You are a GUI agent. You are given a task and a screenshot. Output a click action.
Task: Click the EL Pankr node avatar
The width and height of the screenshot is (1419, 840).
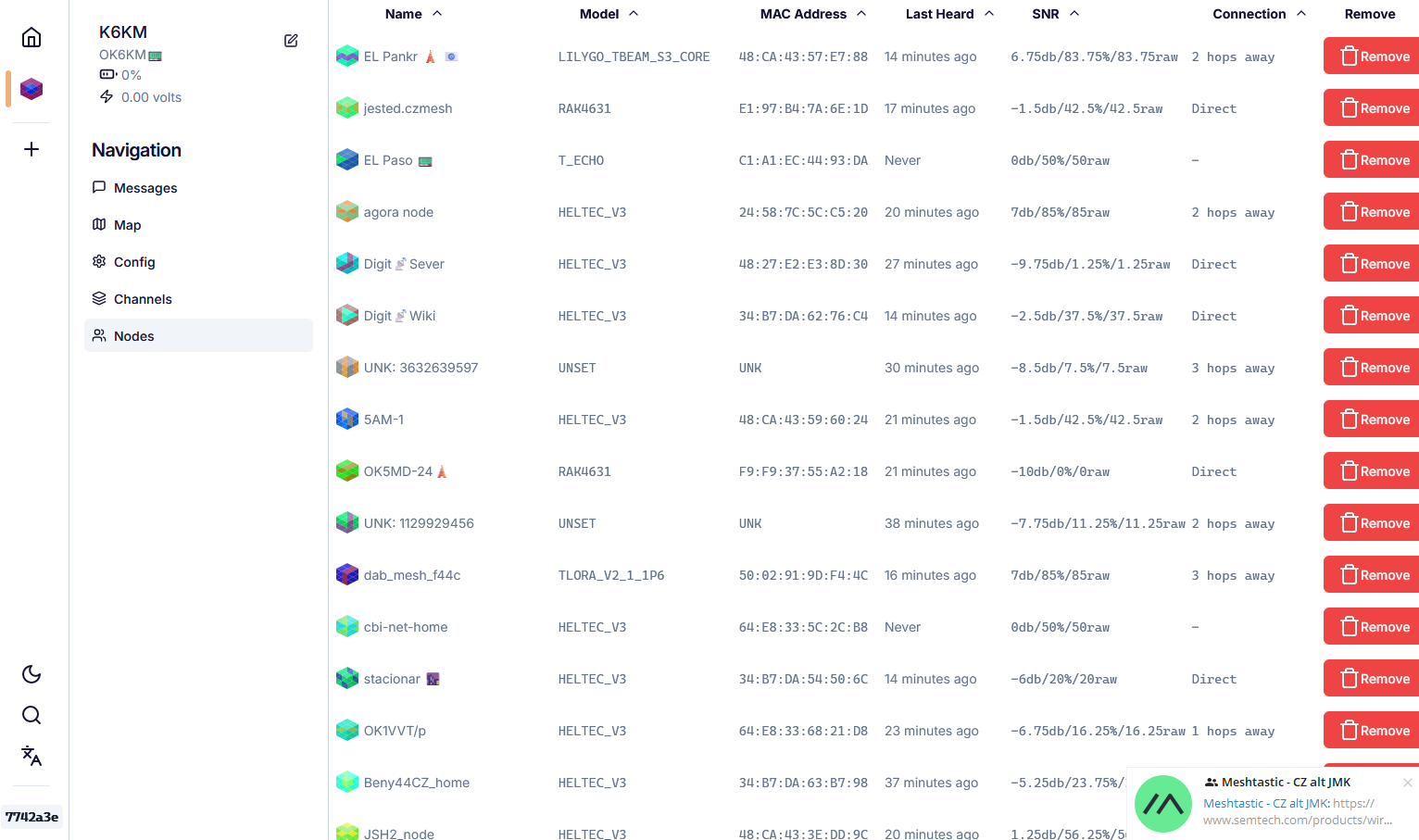coord(347,56)
